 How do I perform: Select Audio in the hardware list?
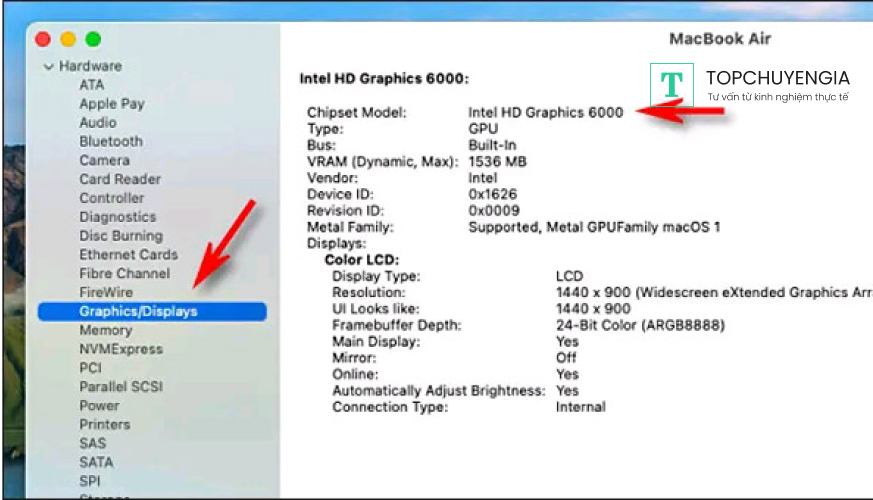coord(98,123)
